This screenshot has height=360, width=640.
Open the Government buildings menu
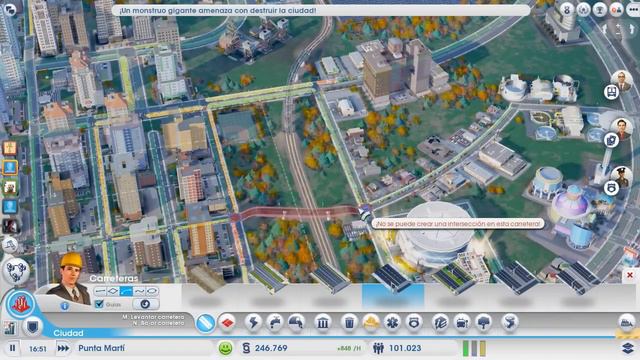coord(322,322)
